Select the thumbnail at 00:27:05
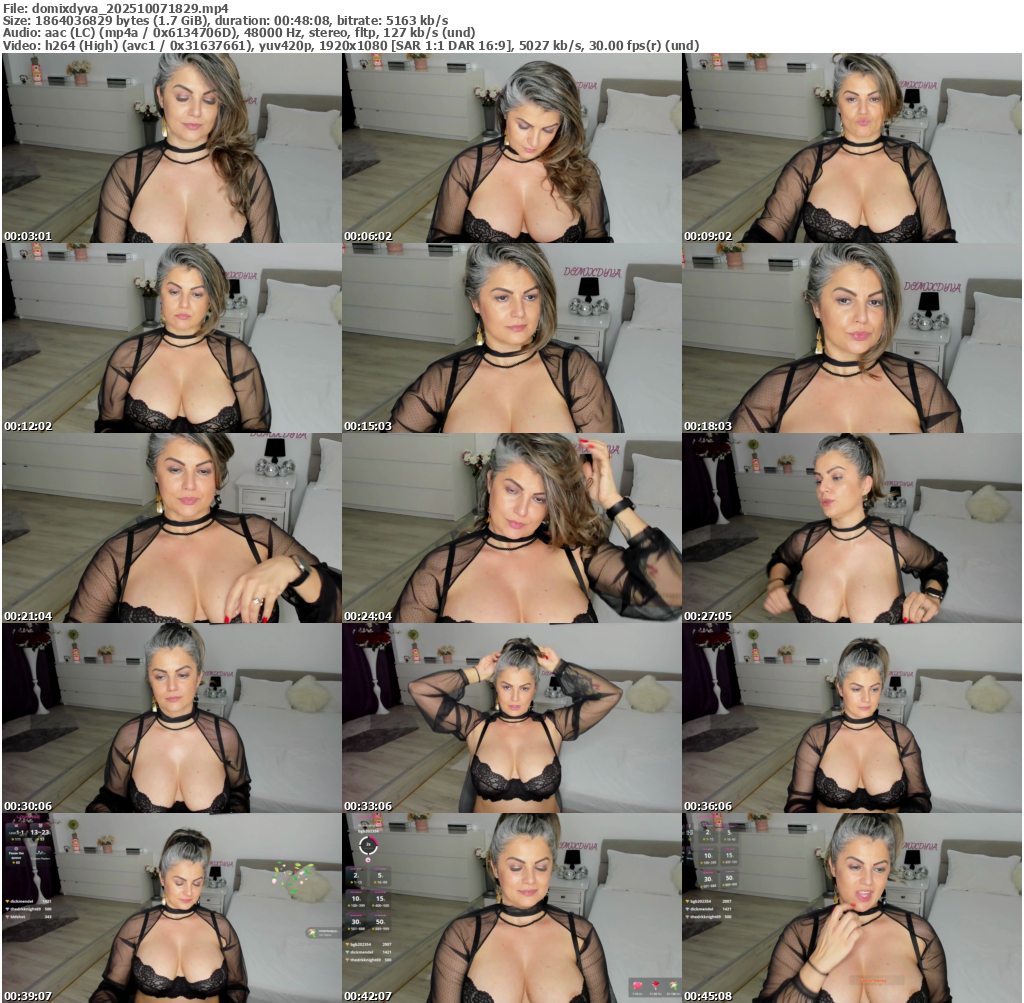 coord(852,528)
